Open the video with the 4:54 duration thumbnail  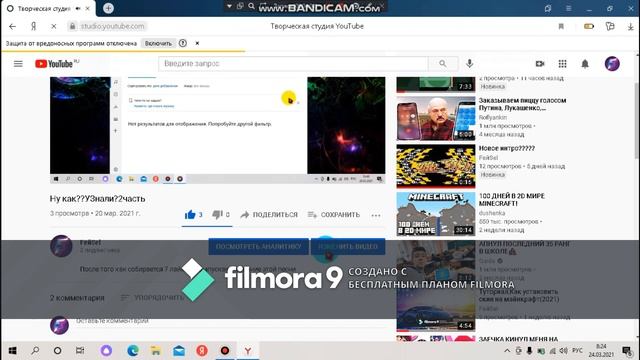pos(436,310)
